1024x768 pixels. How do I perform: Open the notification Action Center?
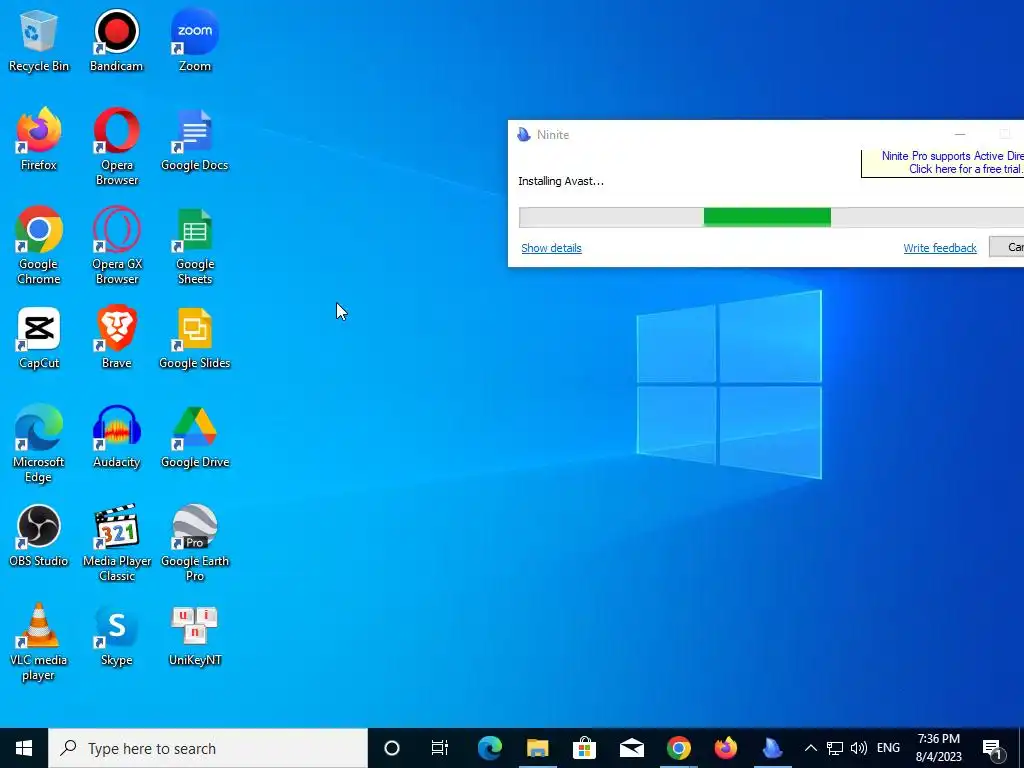click(993, 748)
